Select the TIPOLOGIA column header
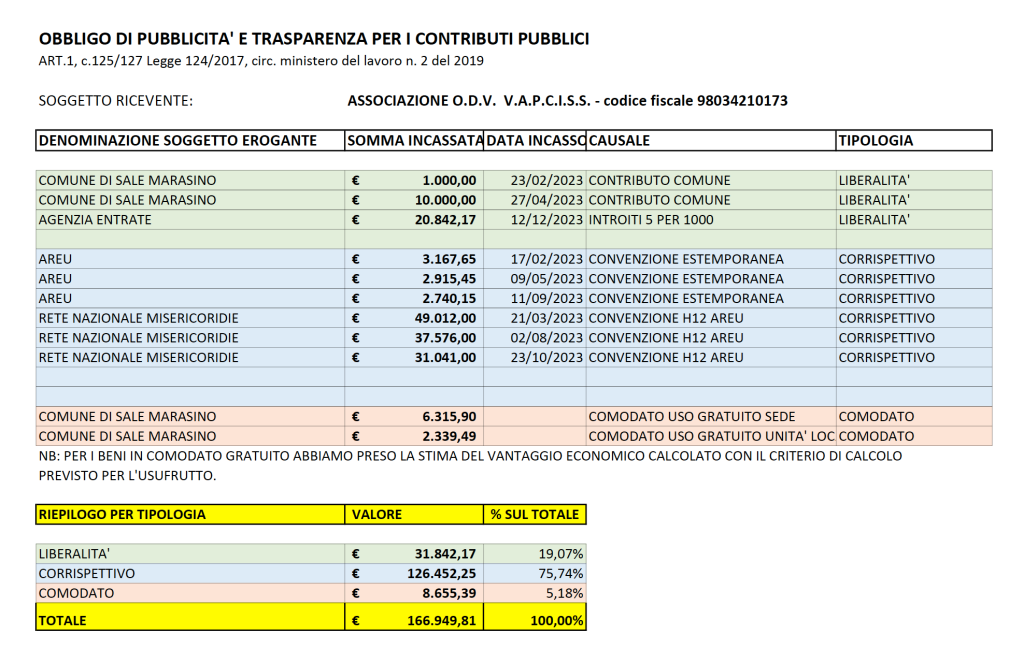Screen dimensions: 1023x662 [876, 141]
